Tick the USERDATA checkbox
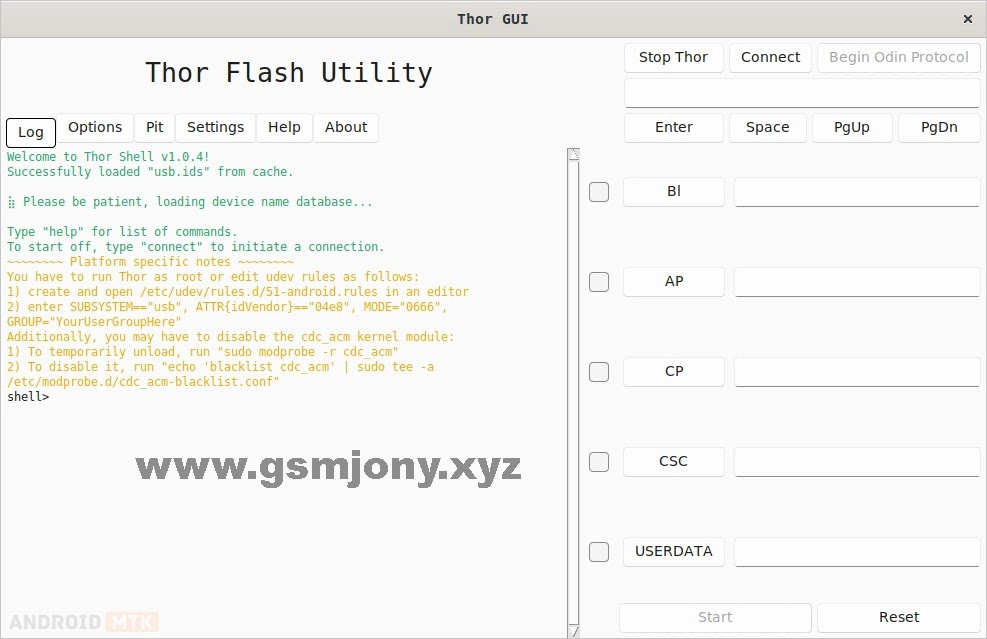Viewport: 987px width, 639px height. click(x=599, y=552)
